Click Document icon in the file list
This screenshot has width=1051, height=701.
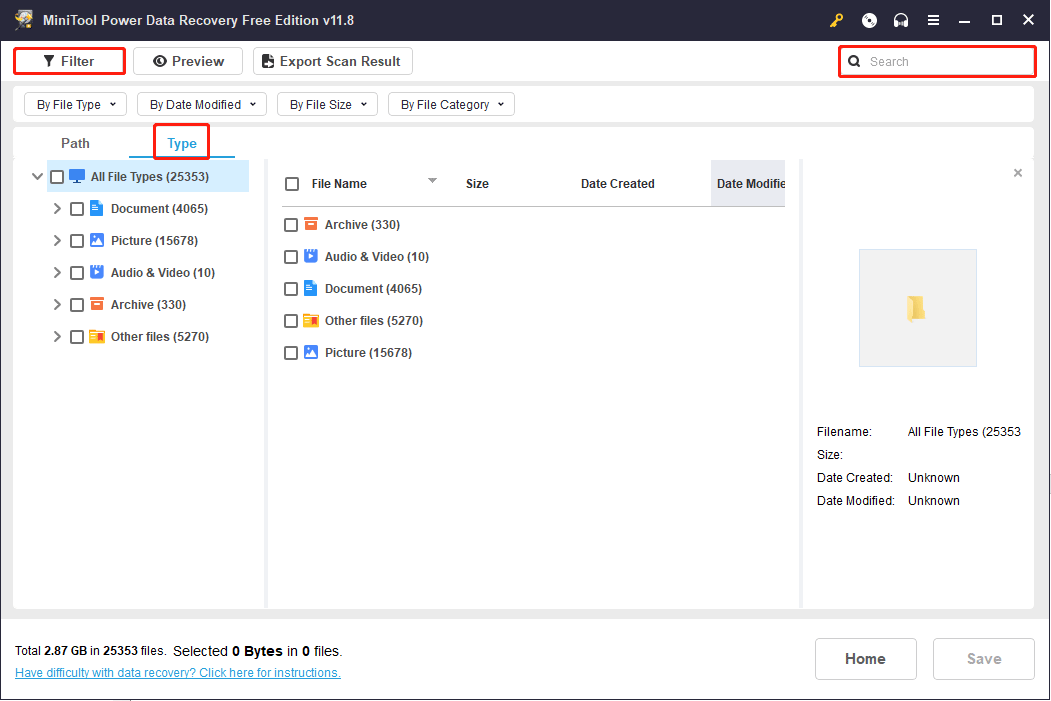[x=310, y=288]
